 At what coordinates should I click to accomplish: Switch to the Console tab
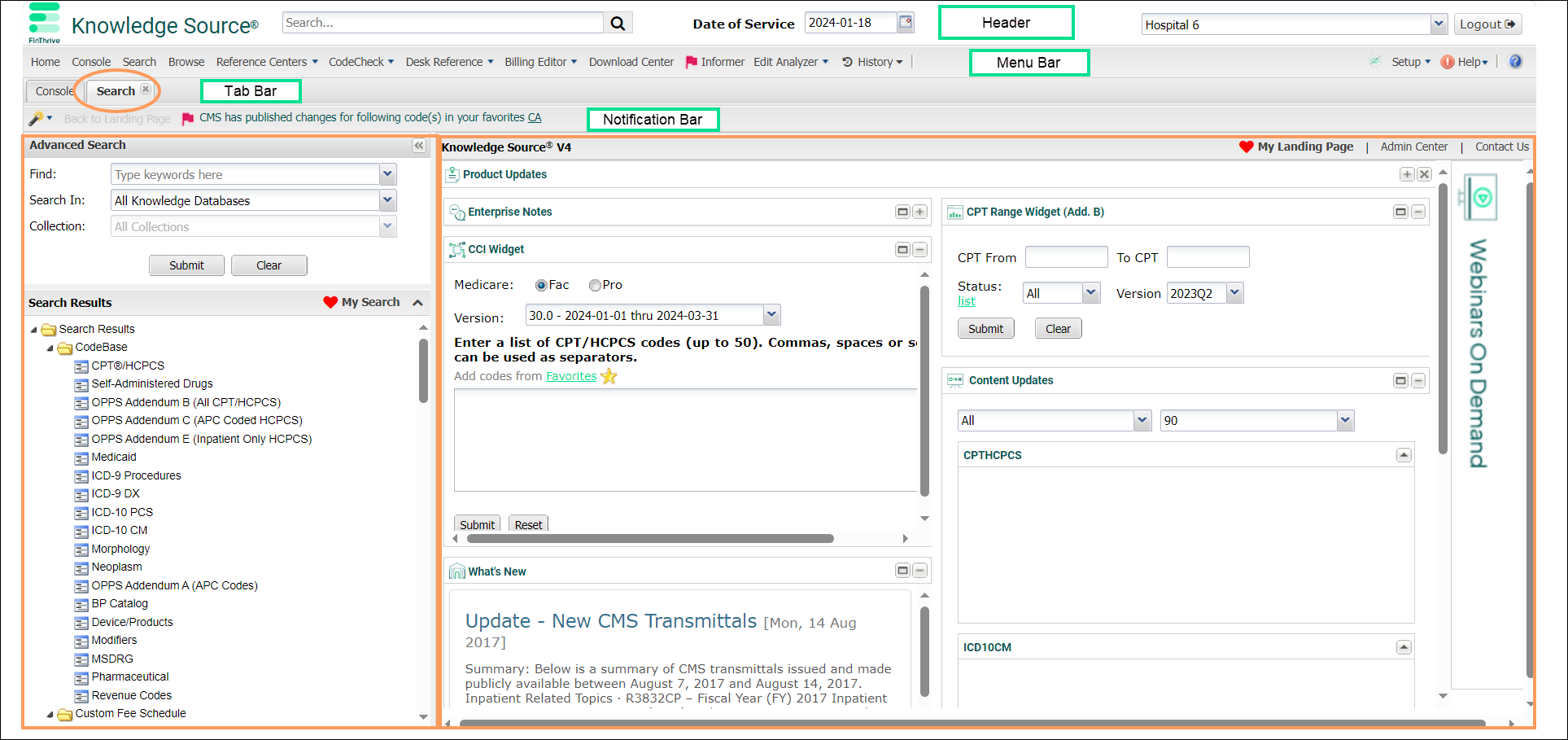54,91
